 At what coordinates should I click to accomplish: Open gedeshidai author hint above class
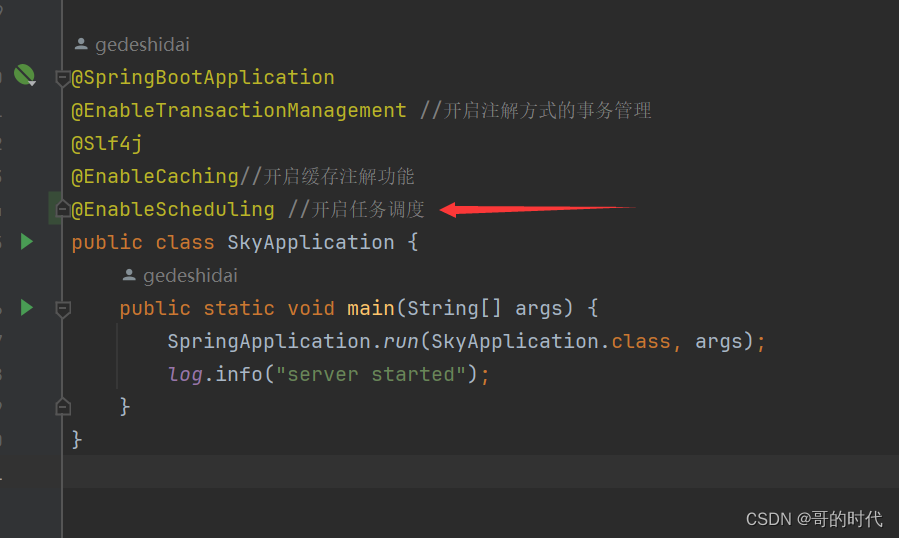(x=142, y=45)
